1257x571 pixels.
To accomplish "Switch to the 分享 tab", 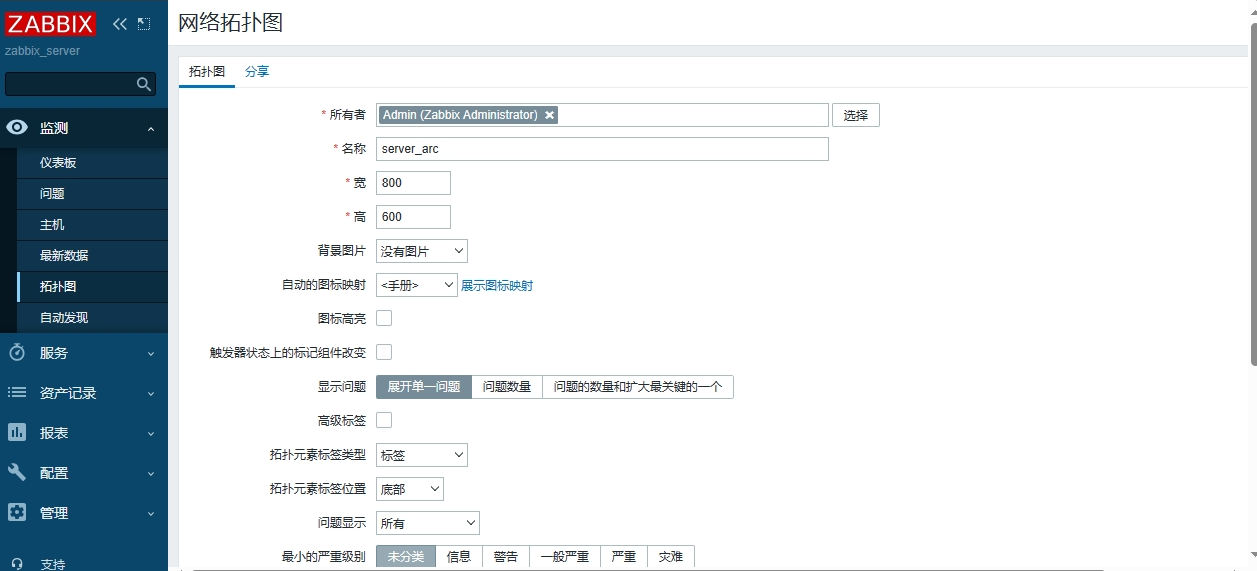I will pyautogui.click(x=257, y=72).
